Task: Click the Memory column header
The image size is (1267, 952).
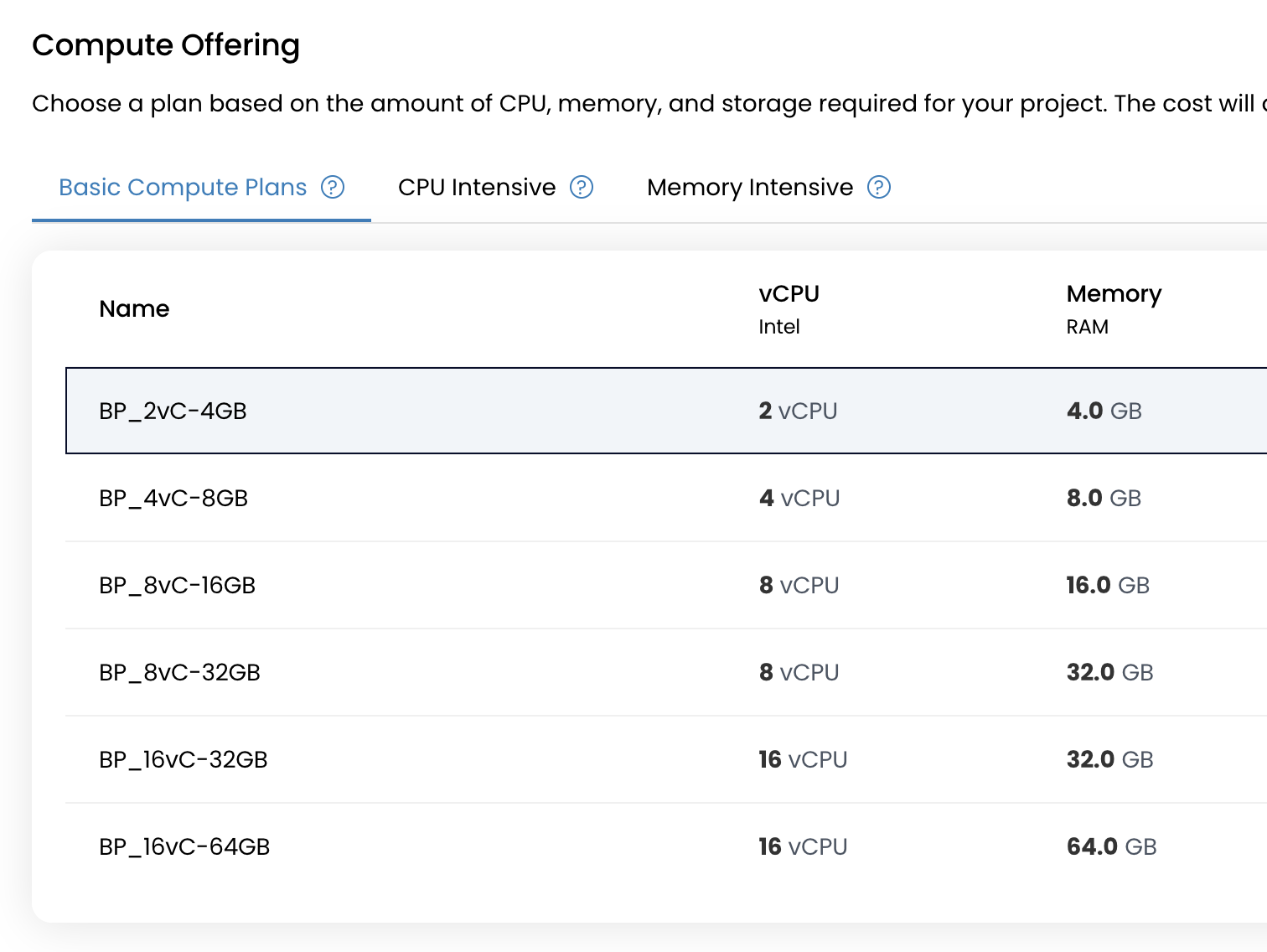Action: coord(1114,294)
